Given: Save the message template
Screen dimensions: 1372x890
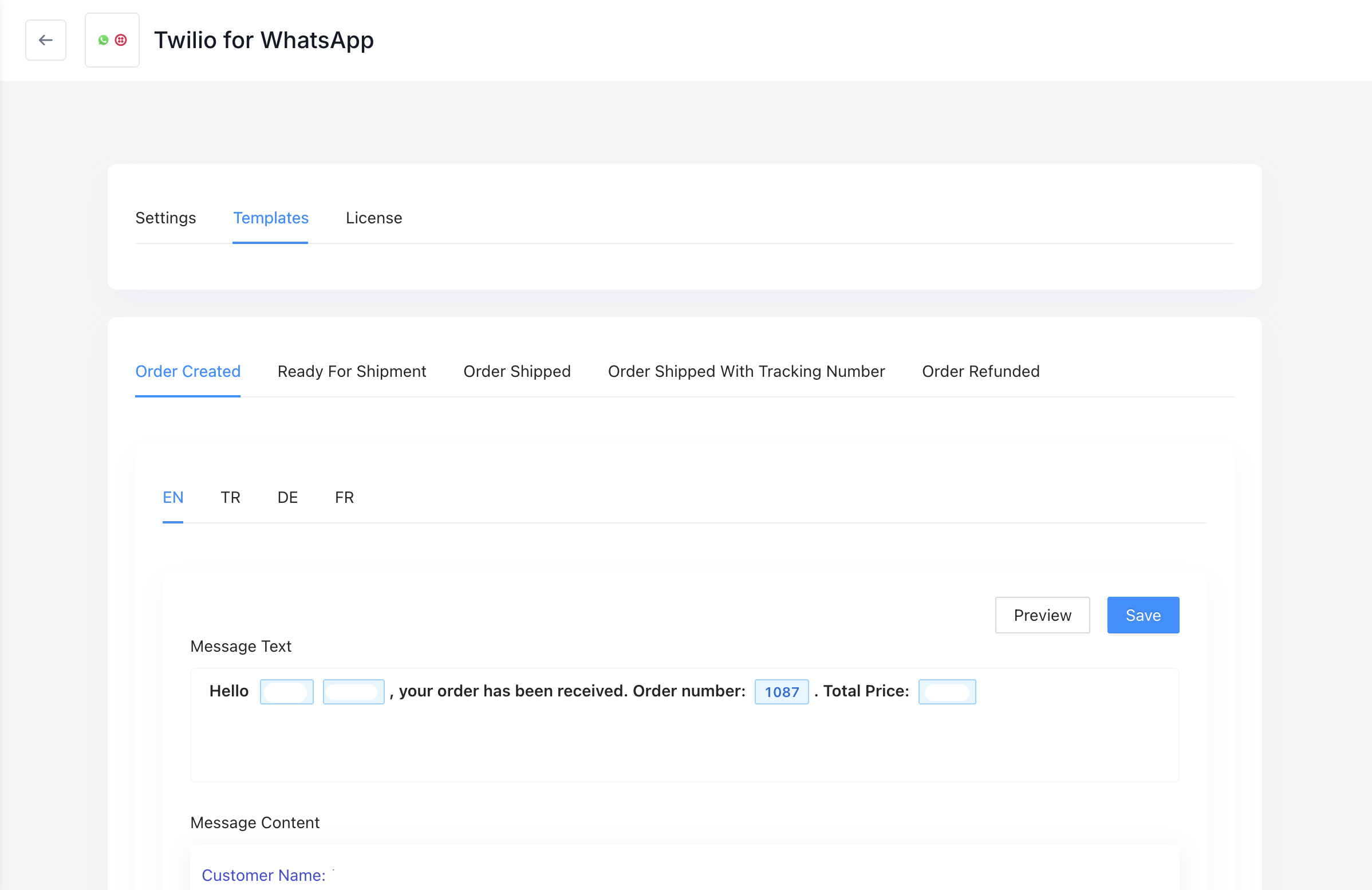Looking at the screenshot, I should point(1142,615).
